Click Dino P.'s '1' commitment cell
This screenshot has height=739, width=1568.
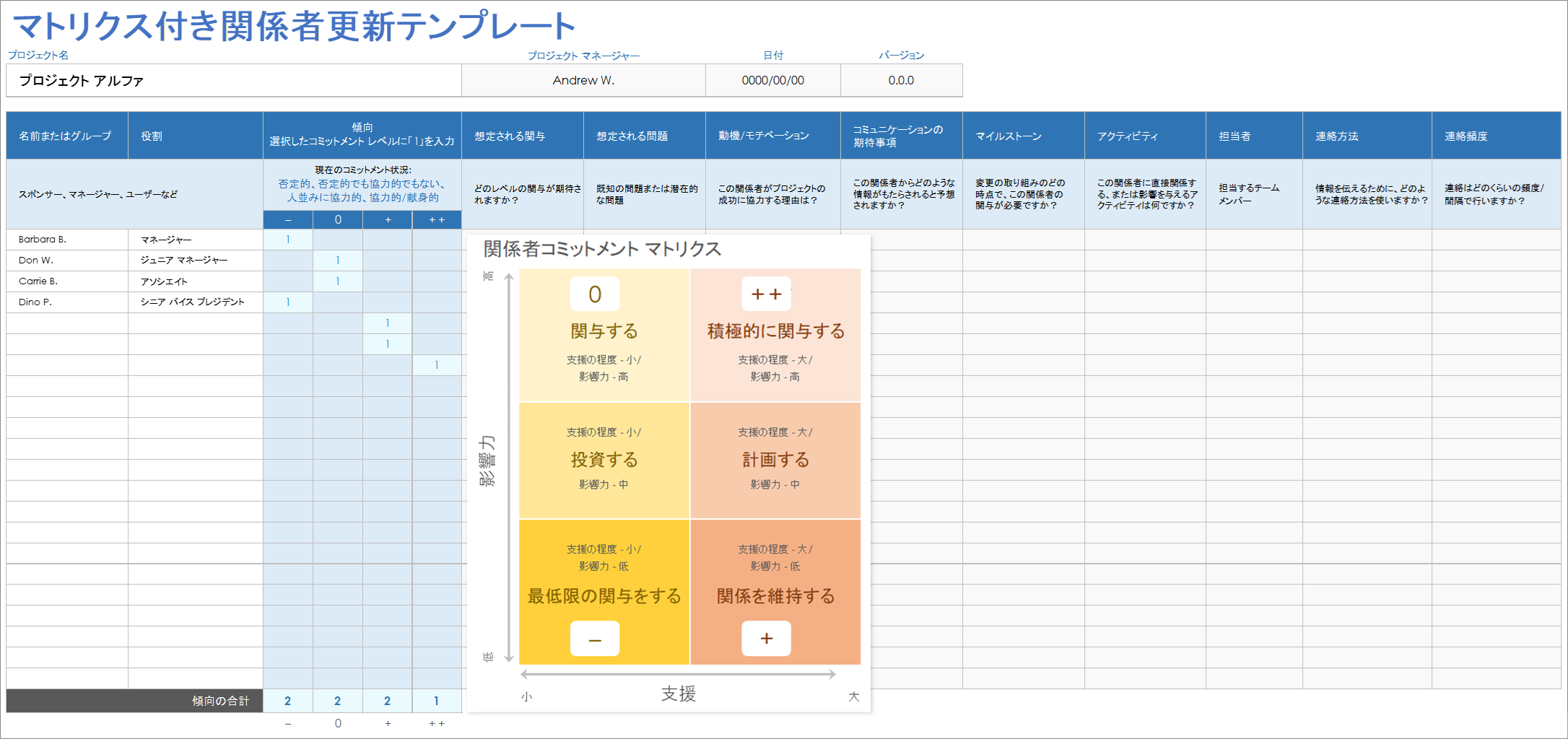click(x=288, y=302)
